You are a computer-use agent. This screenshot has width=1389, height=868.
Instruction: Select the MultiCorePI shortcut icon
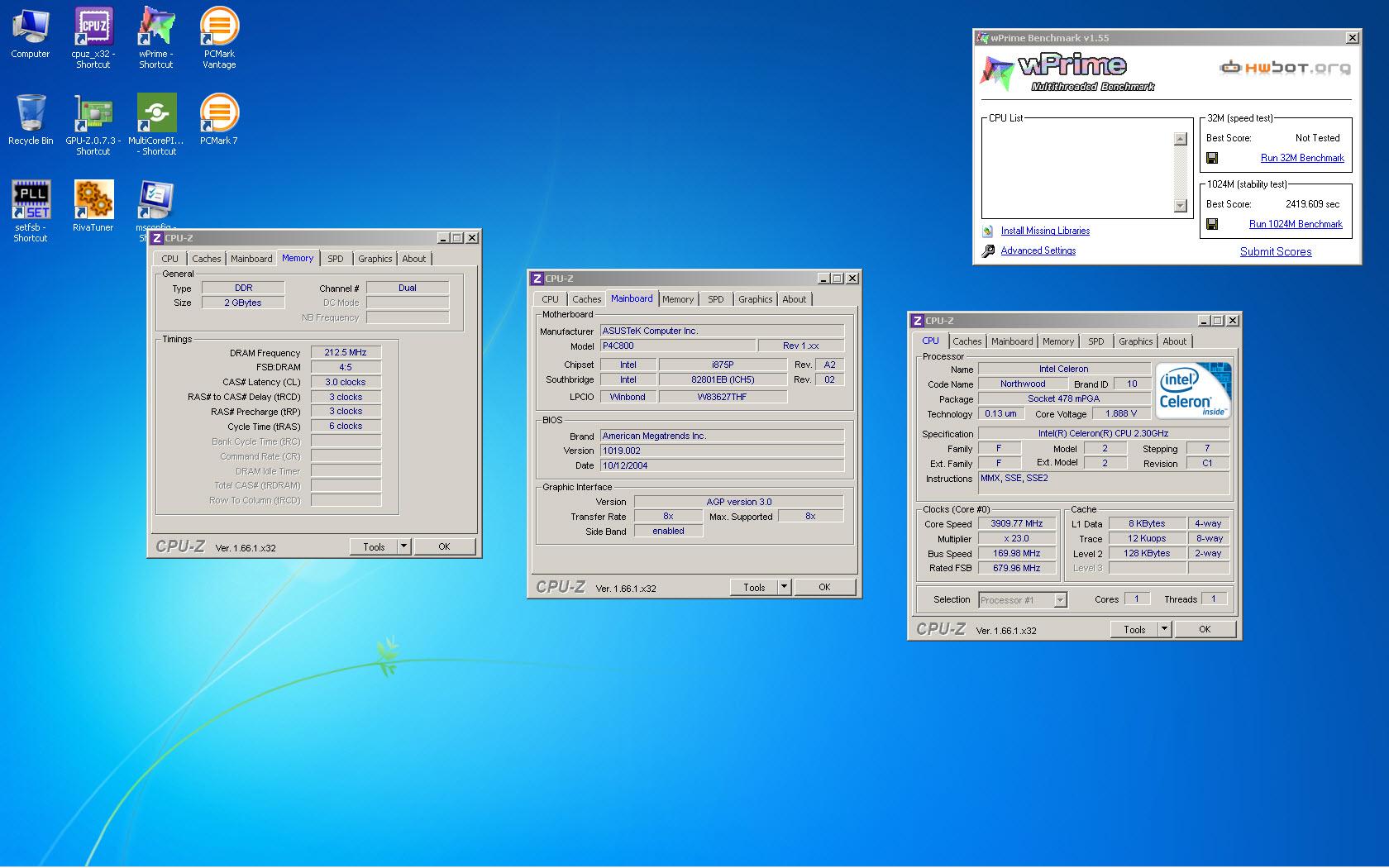pos(156,124)
